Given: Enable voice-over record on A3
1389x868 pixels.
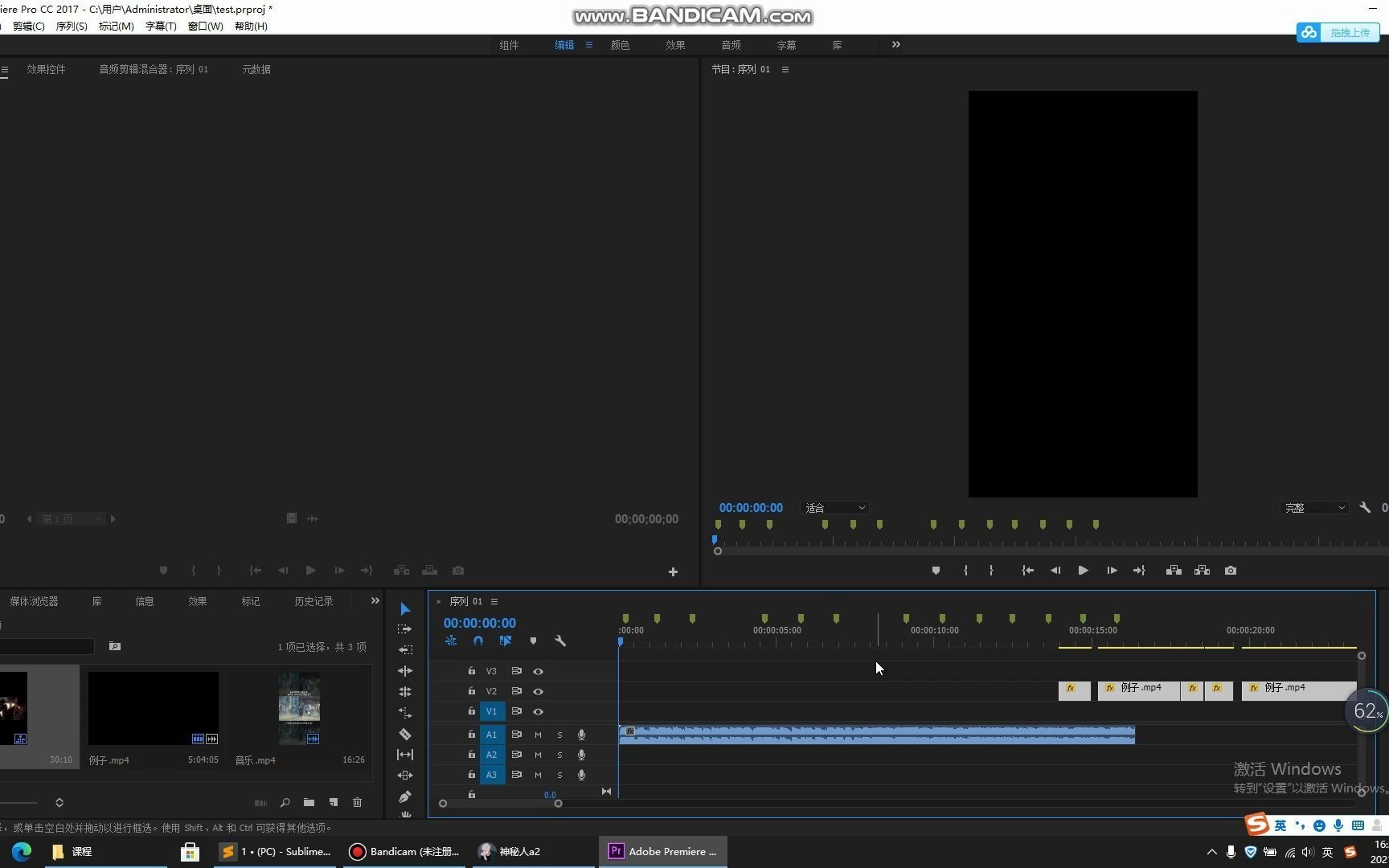Looking at the screenshot, I should pos(581,775).
